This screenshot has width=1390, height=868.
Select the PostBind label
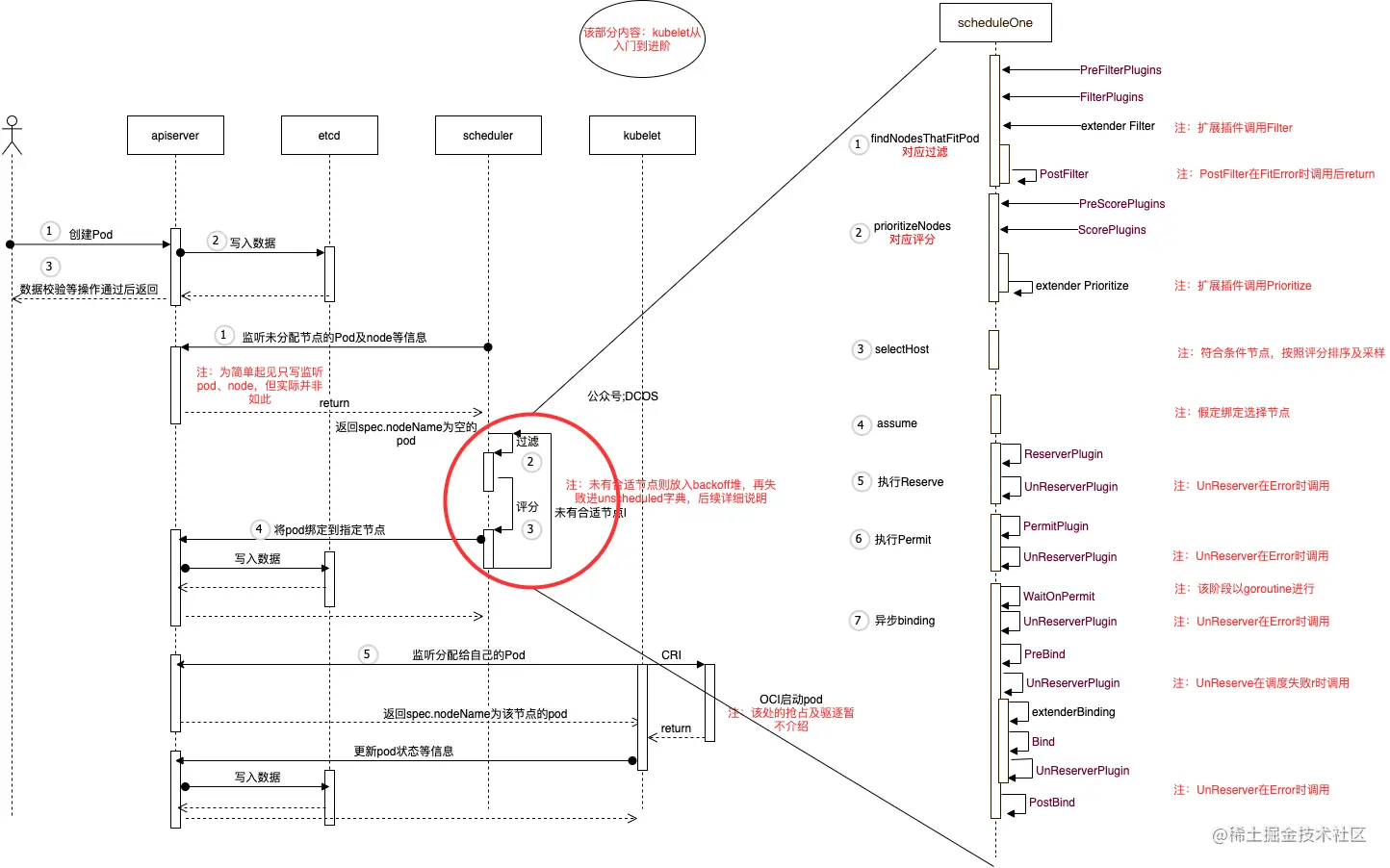click(1052, 803)
